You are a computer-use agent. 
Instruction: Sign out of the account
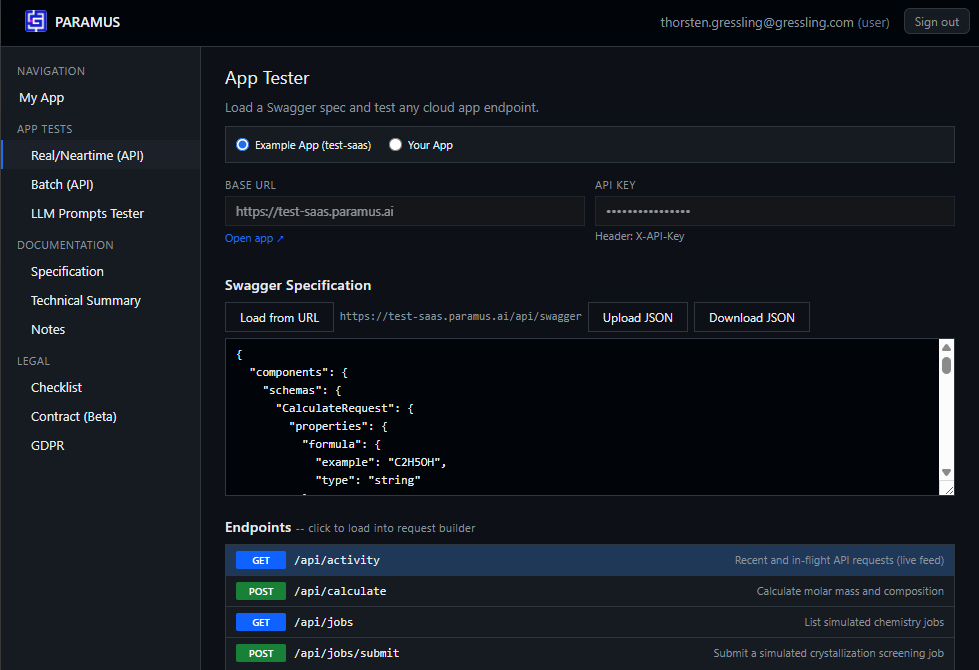click(936, 22)
